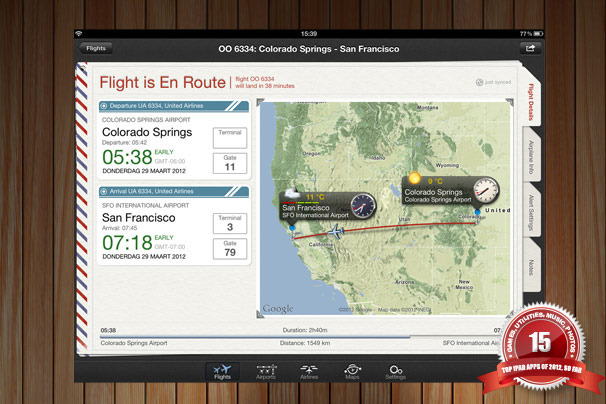Click the San Francisco clock icon
The height and width of the screenshot is (404, 606).
click(x=363, y=206)
